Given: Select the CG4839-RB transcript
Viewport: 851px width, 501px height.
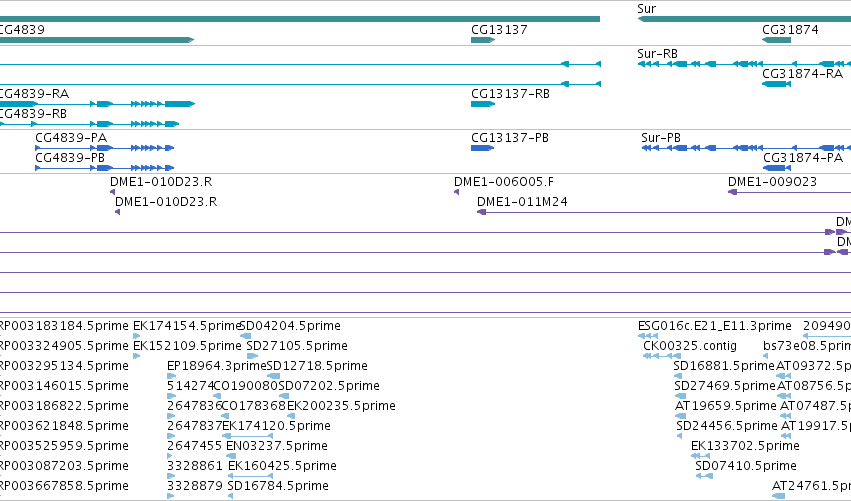Looking at the screenshot, I should [x=90, y=124].
